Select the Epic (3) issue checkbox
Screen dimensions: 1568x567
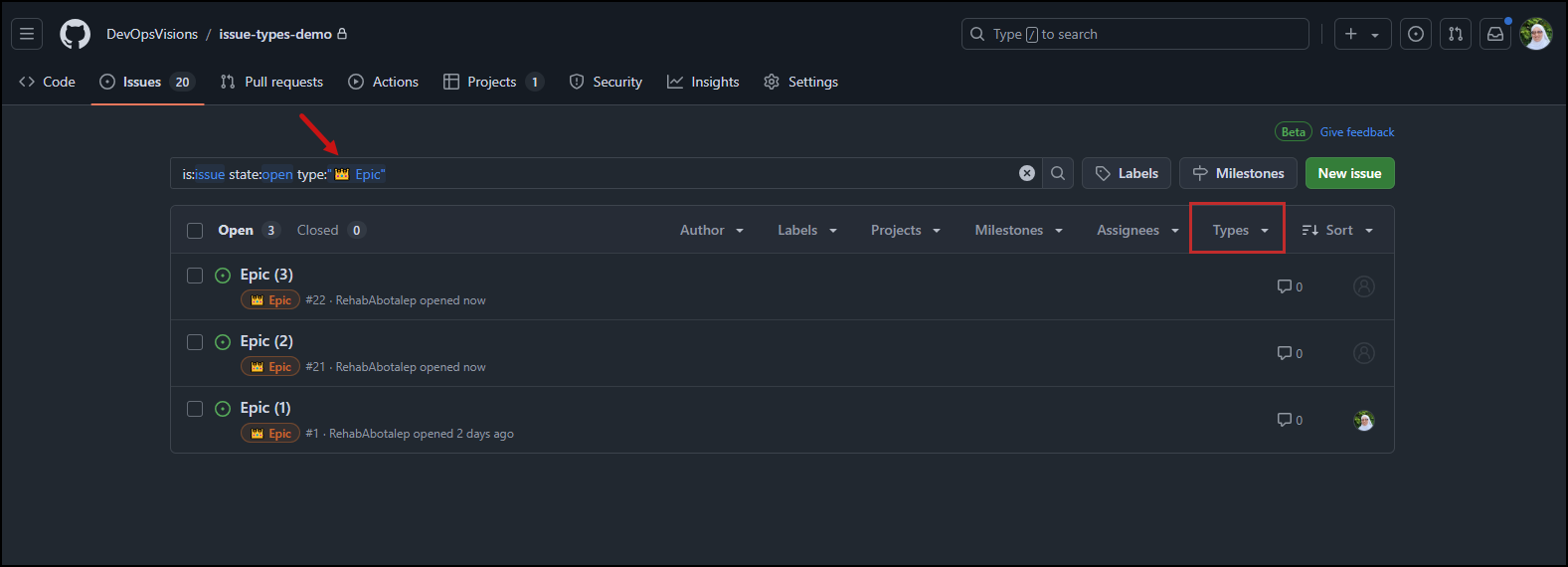(195, 276)
